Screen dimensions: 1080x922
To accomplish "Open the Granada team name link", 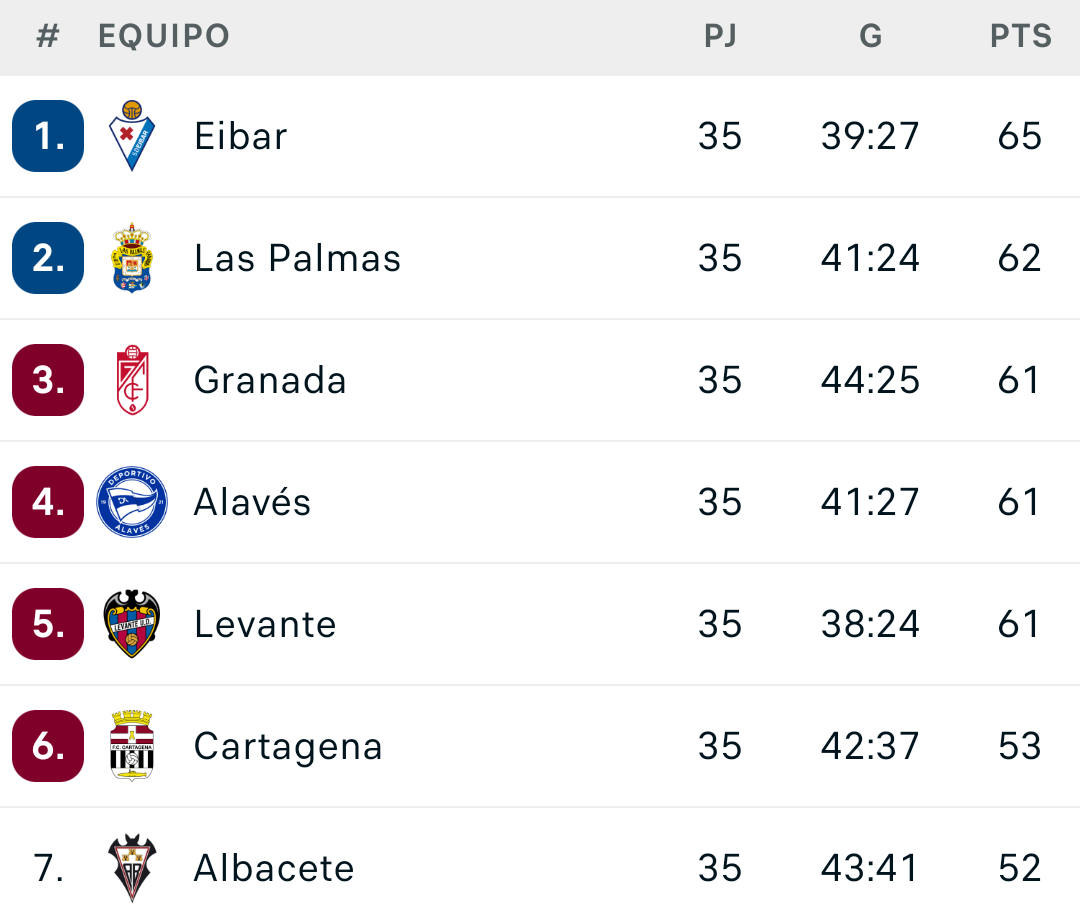I will [x=270, y=381].
